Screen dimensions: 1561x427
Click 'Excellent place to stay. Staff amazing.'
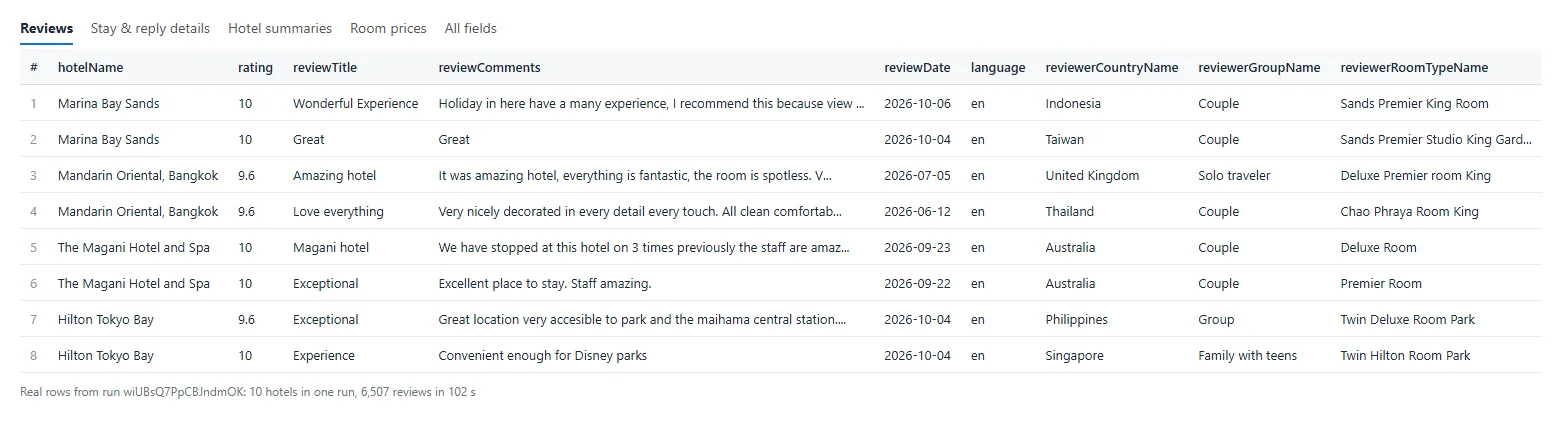[545, 284]
